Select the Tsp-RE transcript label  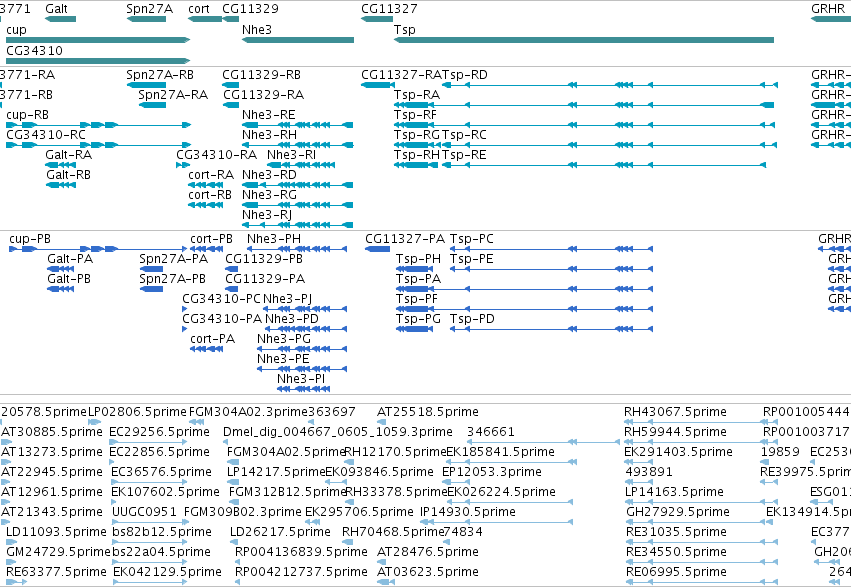tap(464, 155)
